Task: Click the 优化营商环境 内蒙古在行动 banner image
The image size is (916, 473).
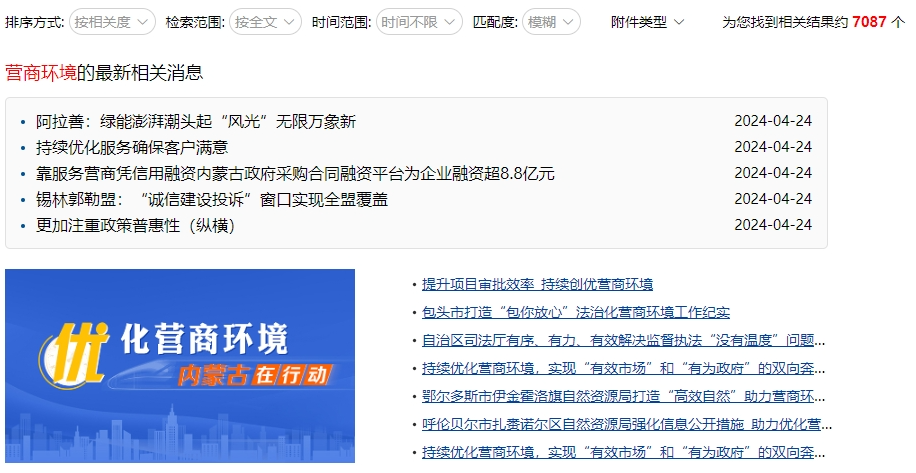Action: coord(180,366)
